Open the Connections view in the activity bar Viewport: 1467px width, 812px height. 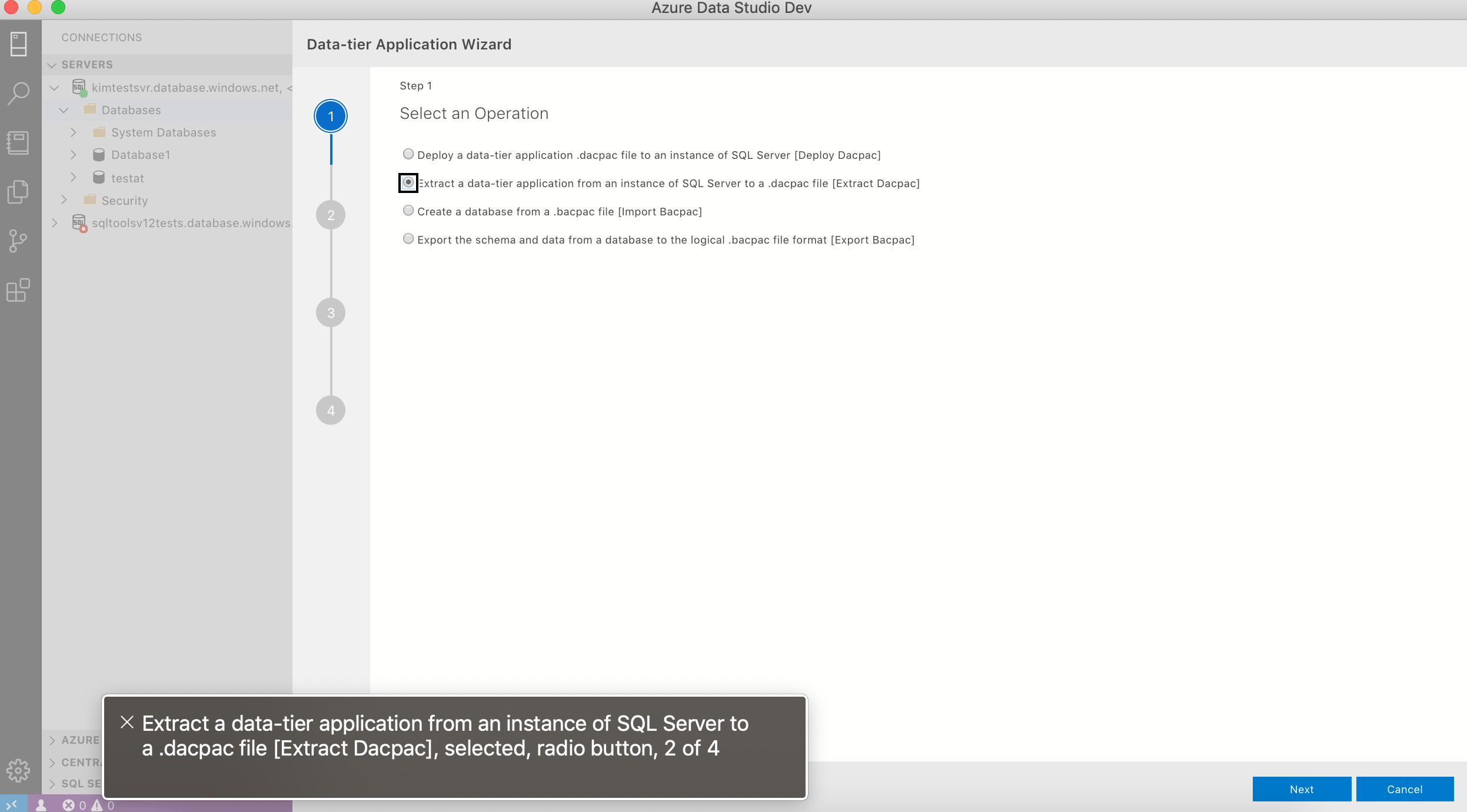[18, 44]
